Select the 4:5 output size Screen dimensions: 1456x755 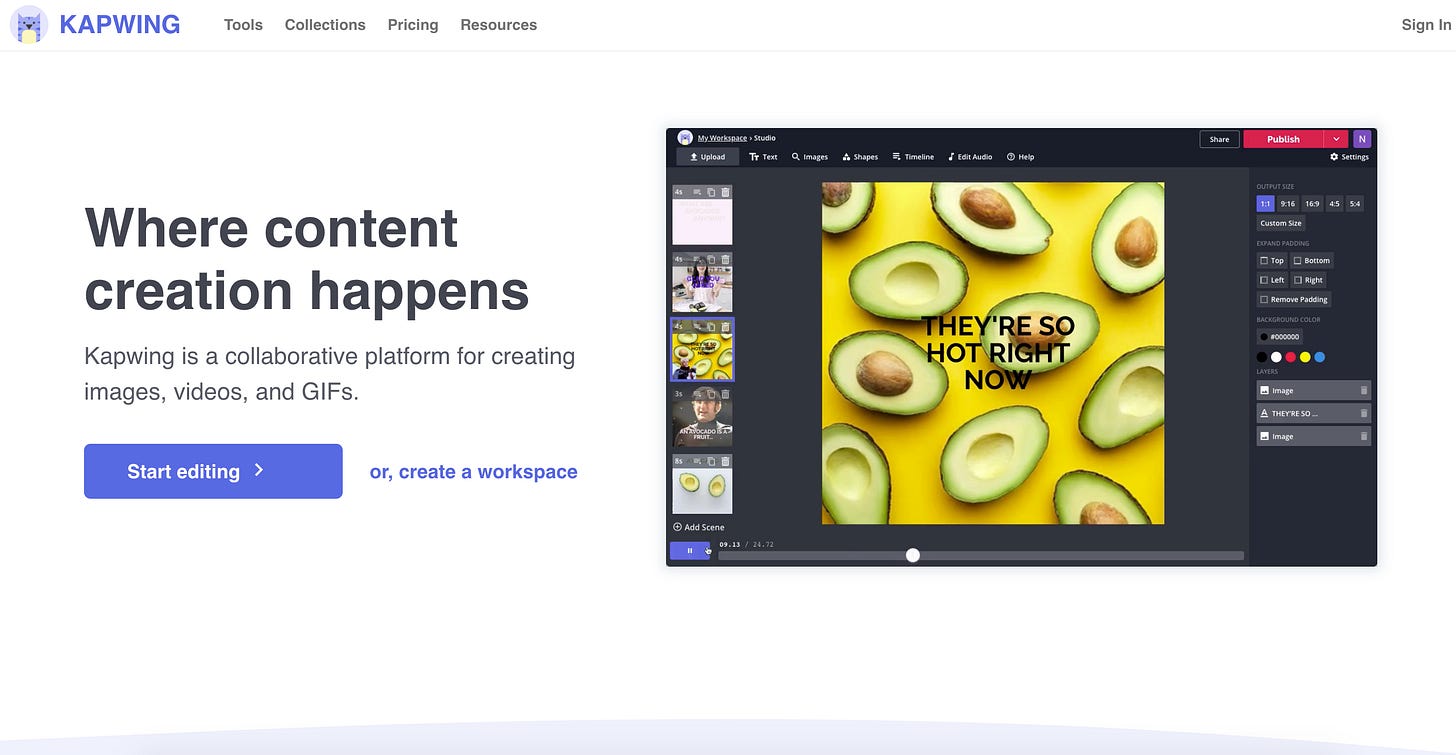click(x=1334, y=203)
